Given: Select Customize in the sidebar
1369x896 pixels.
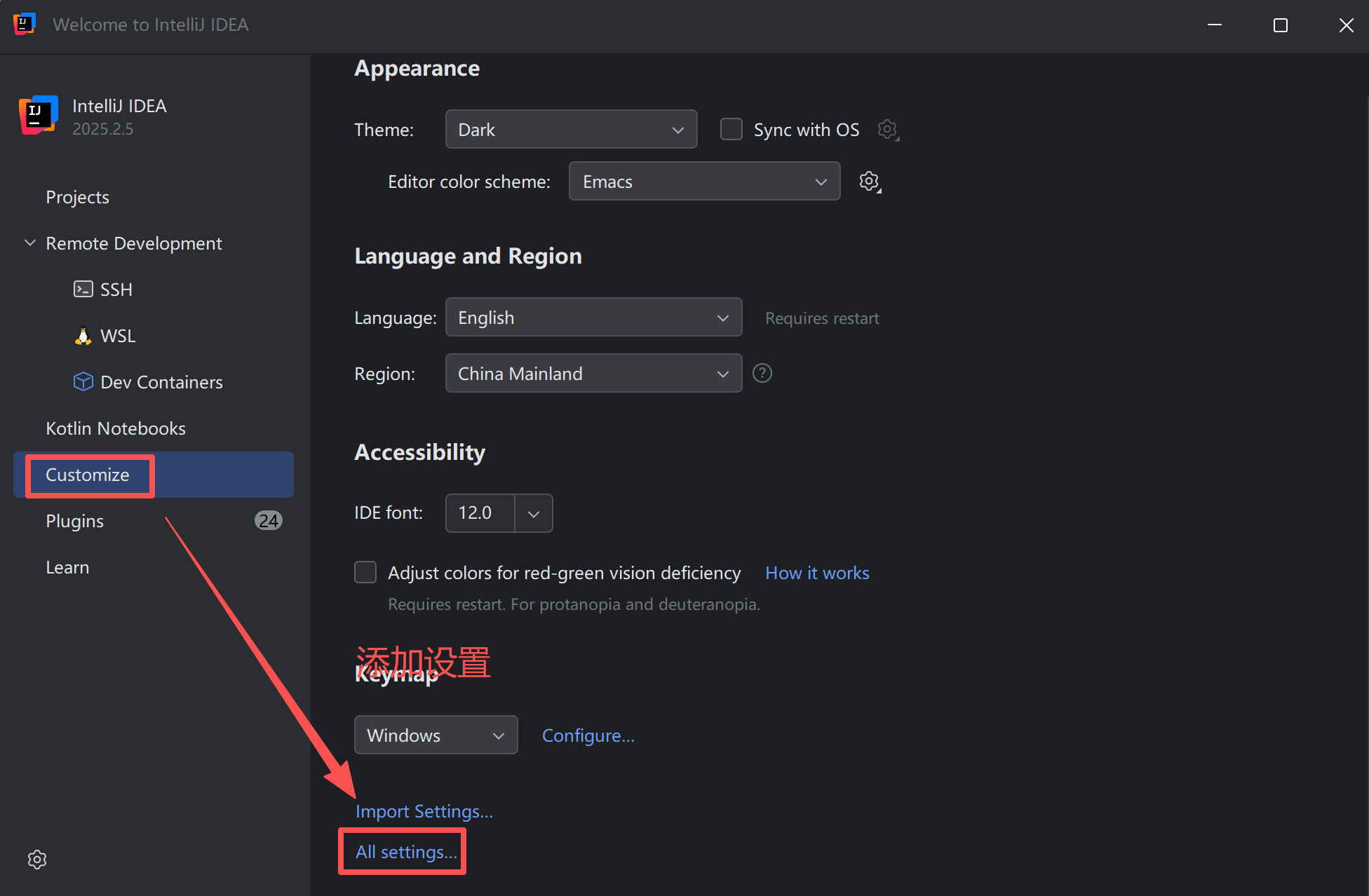Looking at the screenshot, I should 154,475.
